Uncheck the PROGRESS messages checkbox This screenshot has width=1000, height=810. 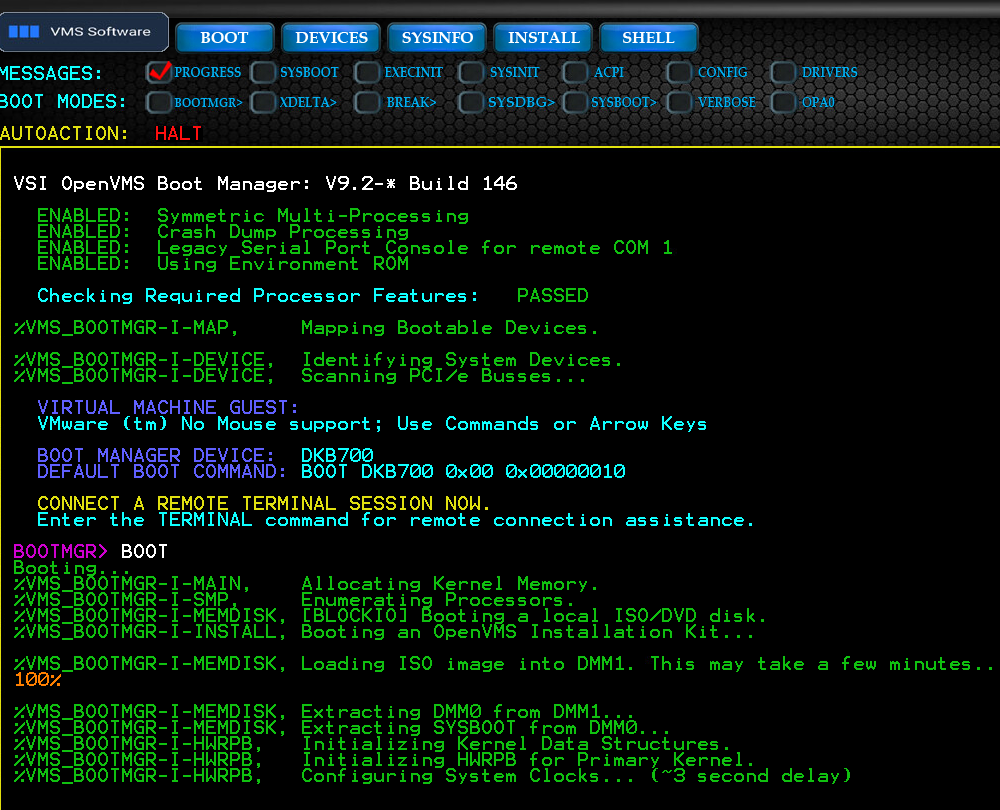(159, 71)
